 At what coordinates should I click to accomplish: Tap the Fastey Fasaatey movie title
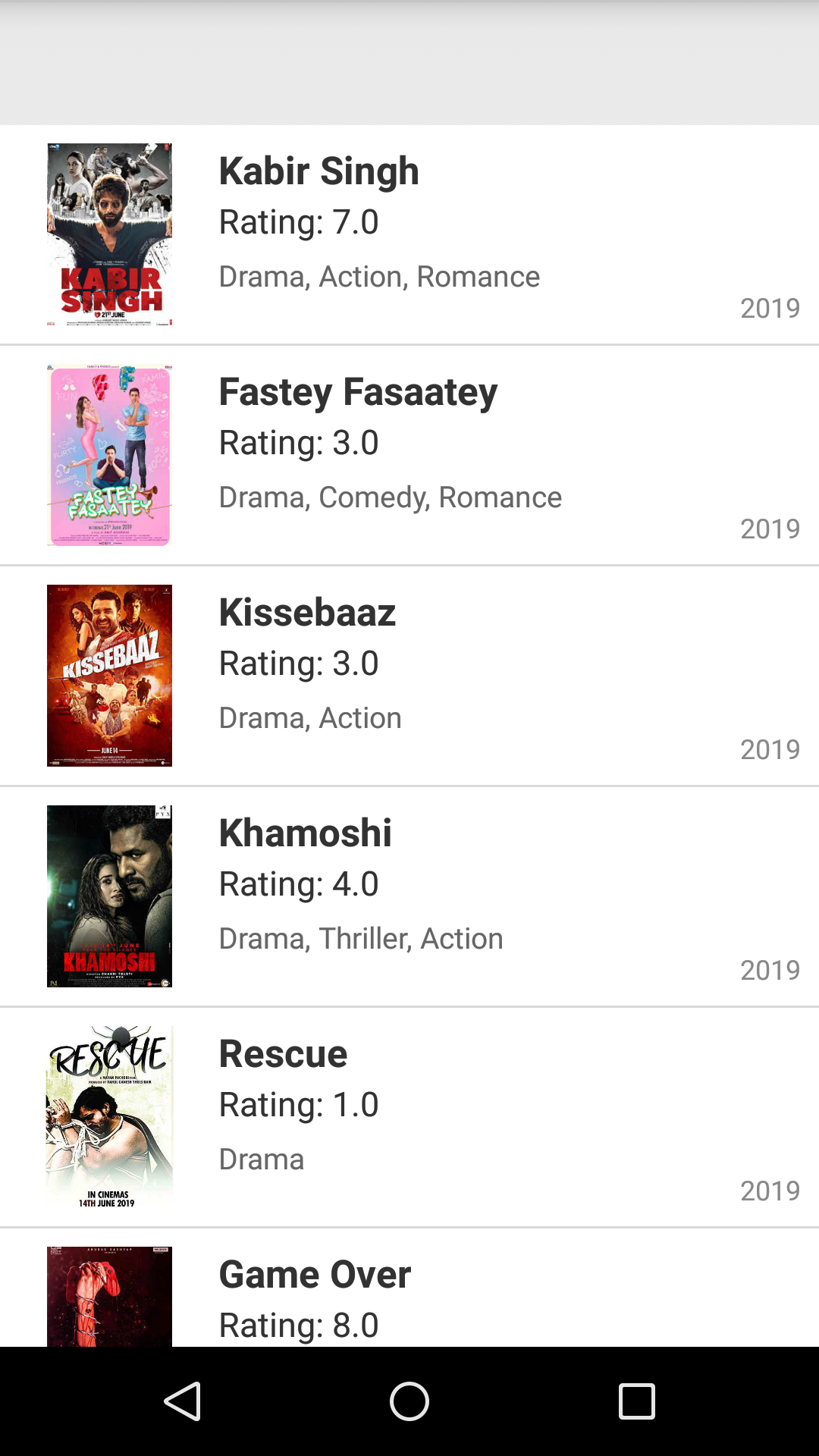coord(358,392)
